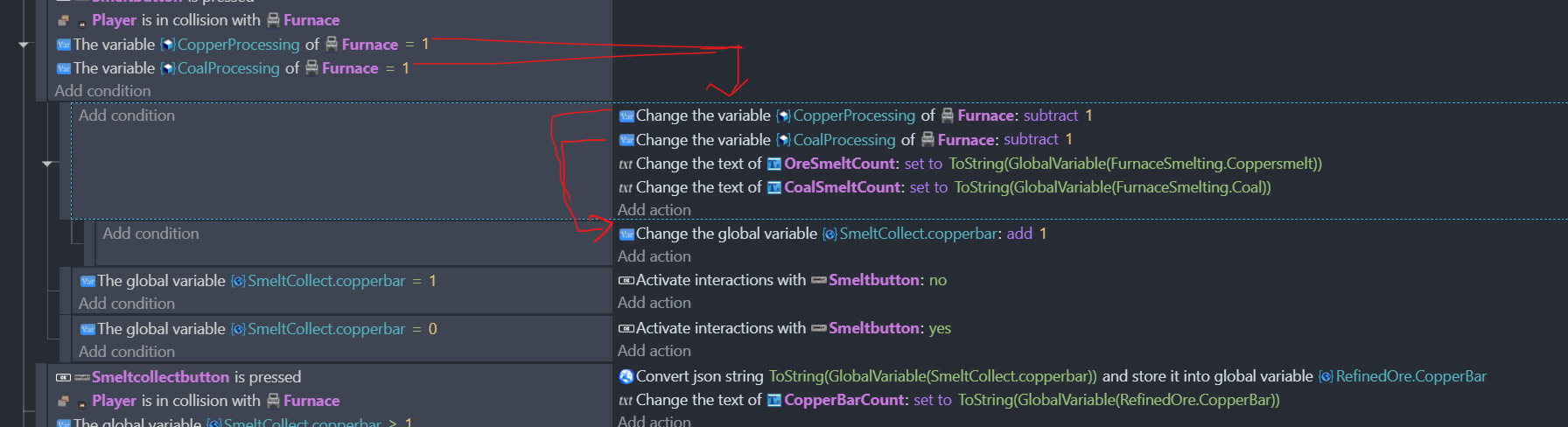
Task: Click the CopperBarCount text object icon
Action: pyautogui.click(x=774, y=400)
